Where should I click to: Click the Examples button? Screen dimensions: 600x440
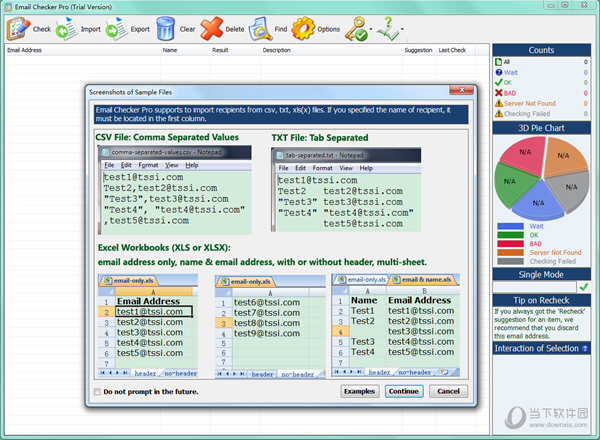(x=359, y=391)
